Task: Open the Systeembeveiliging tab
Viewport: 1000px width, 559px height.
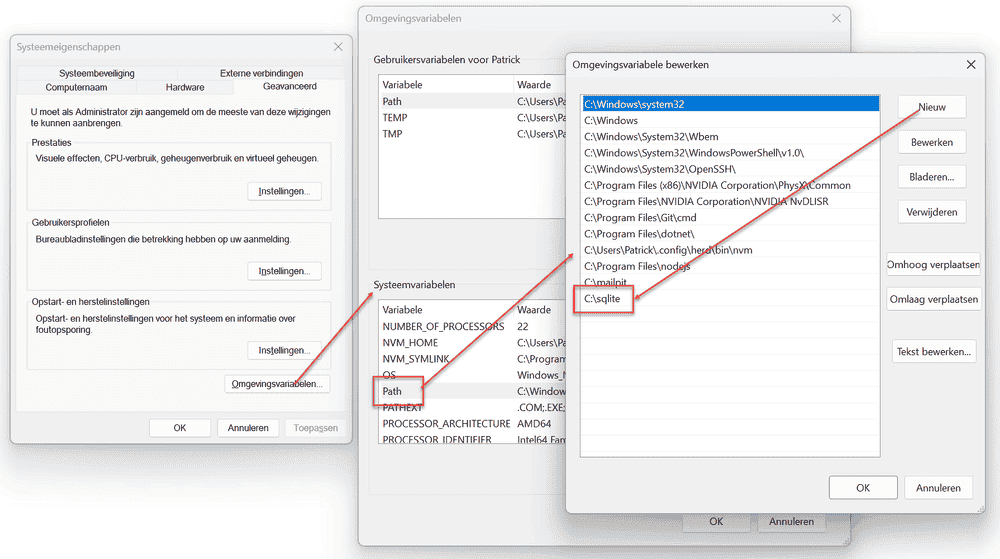Action: [96, 73]
